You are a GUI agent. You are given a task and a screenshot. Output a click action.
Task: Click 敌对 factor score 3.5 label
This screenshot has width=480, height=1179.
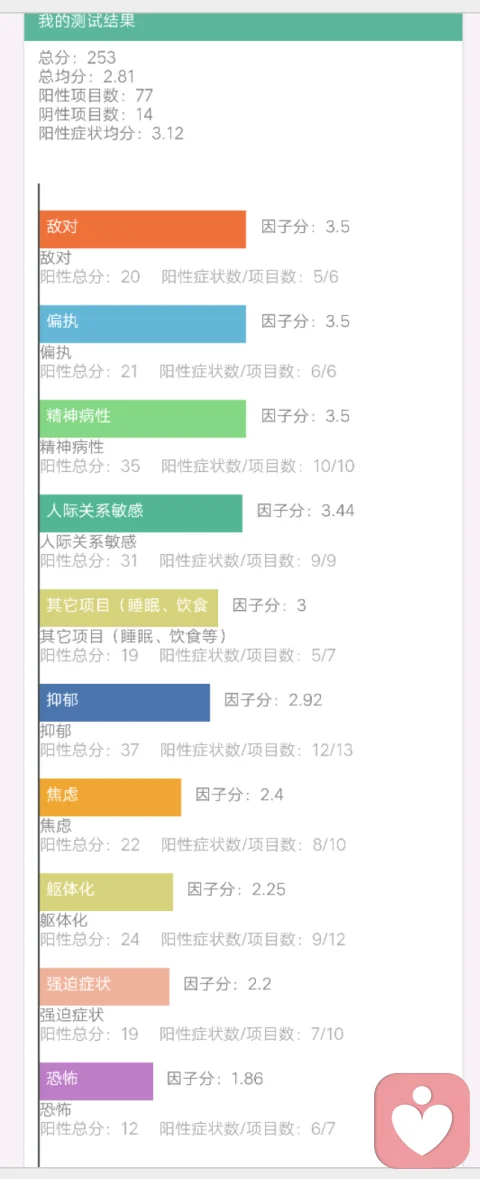[305, 227]
